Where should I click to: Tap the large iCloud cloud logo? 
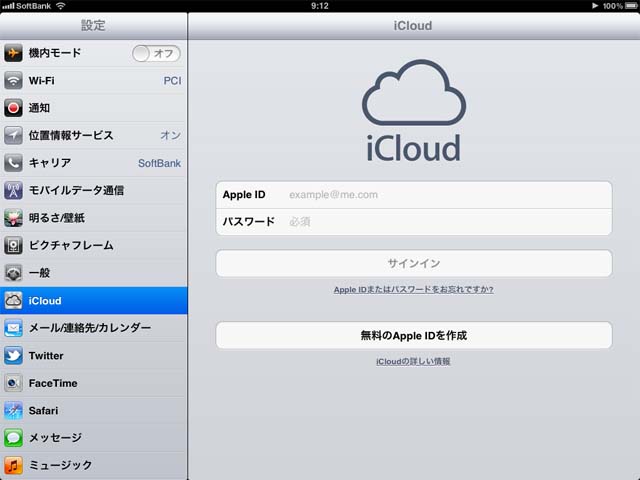[x=414, y=93]
